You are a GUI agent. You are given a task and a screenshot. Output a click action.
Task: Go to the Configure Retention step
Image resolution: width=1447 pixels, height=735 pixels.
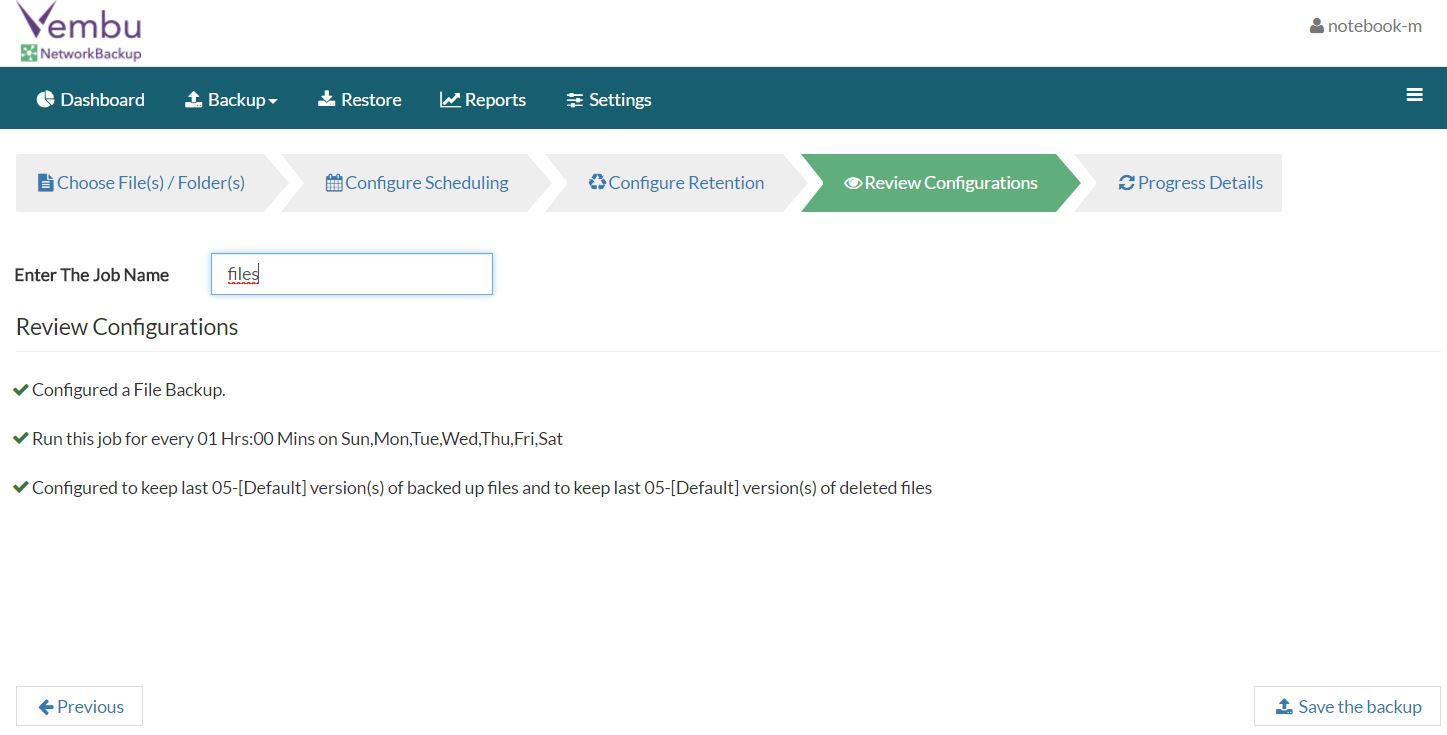click(677, 182)
